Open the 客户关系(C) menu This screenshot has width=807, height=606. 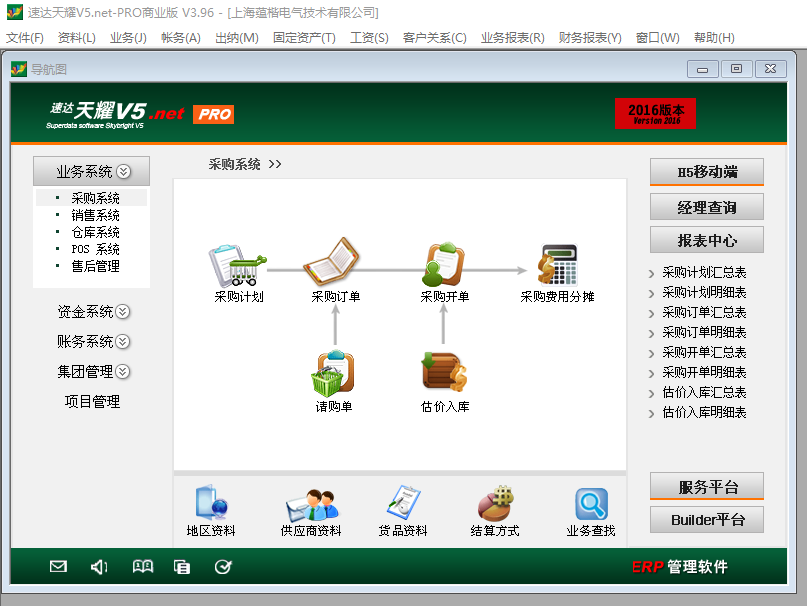click(434, 38)
